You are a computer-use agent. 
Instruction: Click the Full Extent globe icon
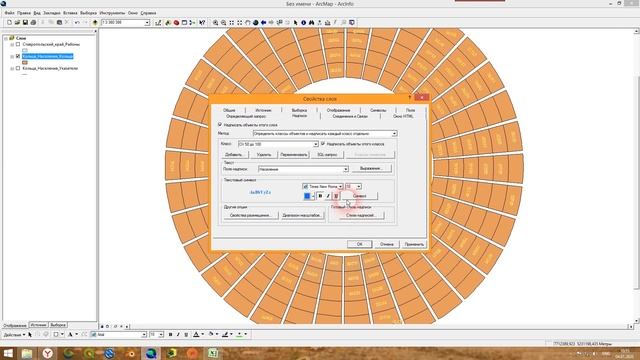click(x=256, y=23)
